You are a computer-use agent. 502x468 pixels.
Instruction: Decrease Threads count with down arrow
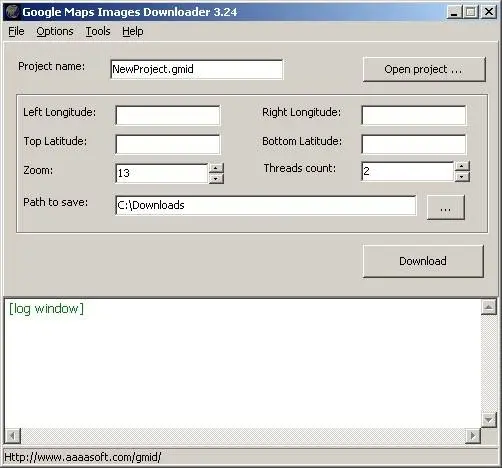click(462, 177)
